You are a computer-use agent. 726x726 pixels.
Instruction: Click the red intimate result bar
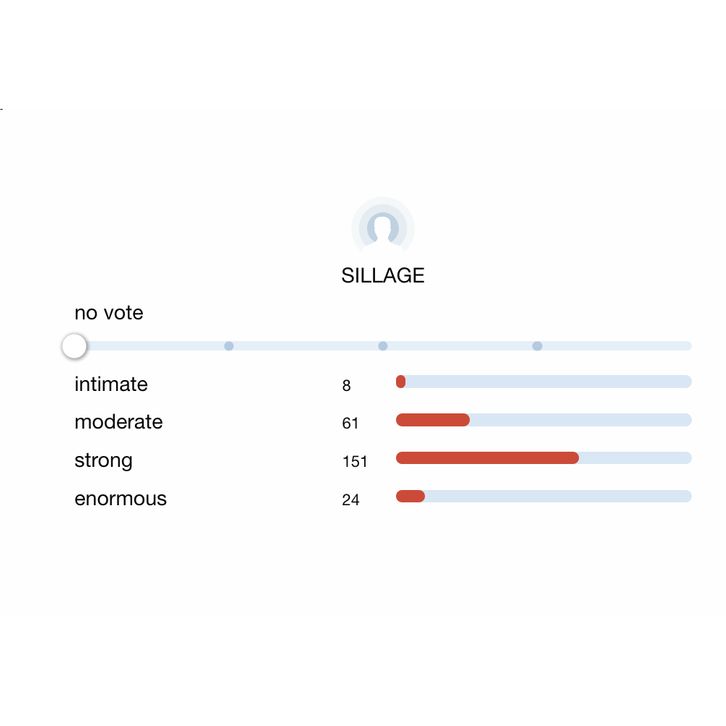tap(401, 381)
